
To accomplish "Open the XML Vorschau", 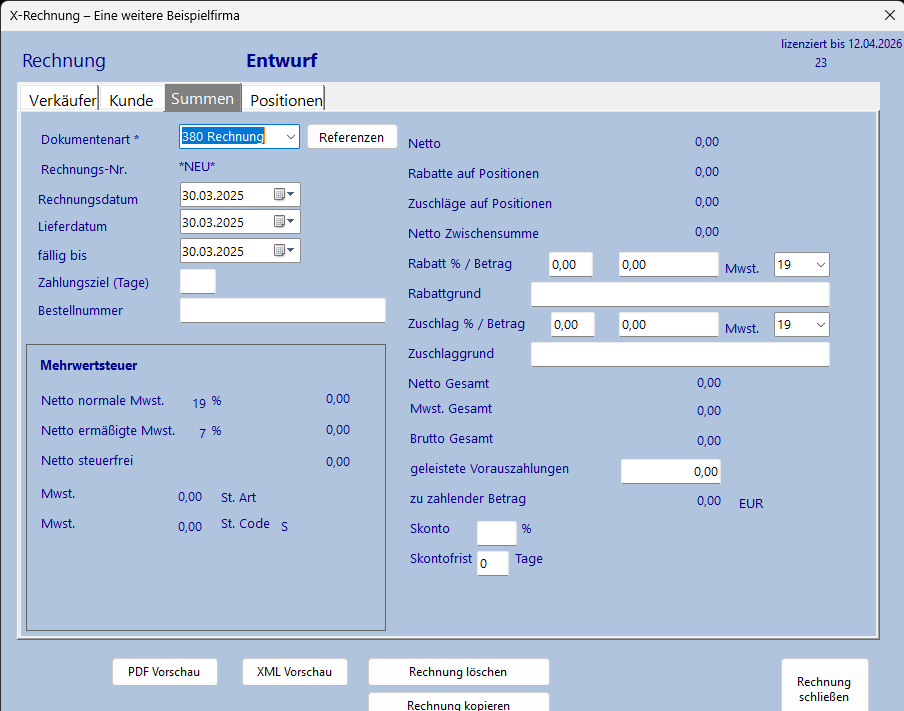I will click(x=295, y=672).
